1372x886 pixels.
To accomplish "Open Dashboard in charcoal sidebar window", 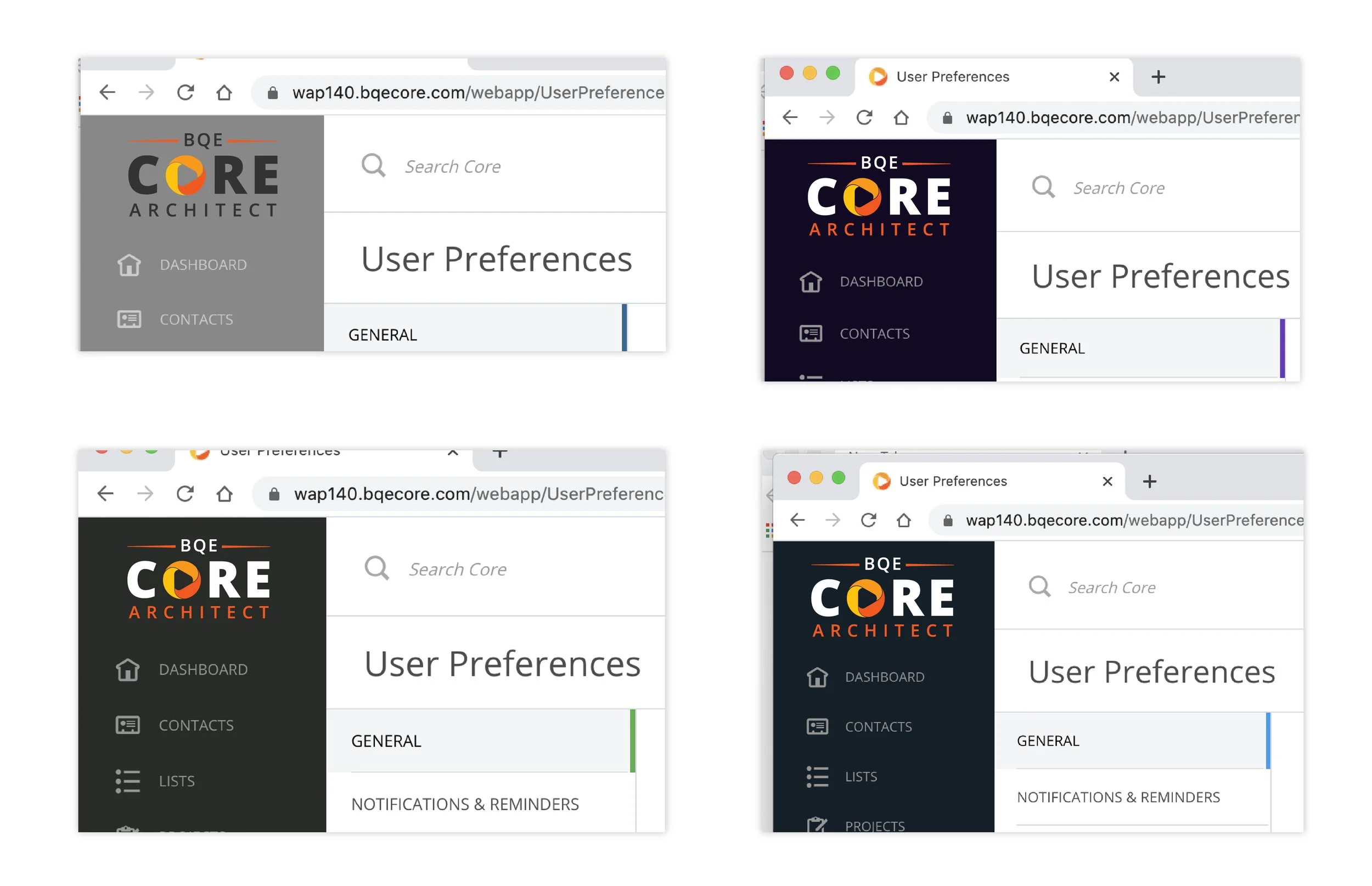I will tap(181, 670).
